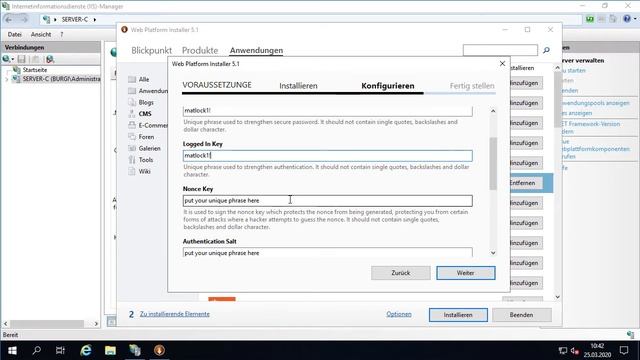
Task: Open the taskbar search icon
Action: [x=36, y=350]
